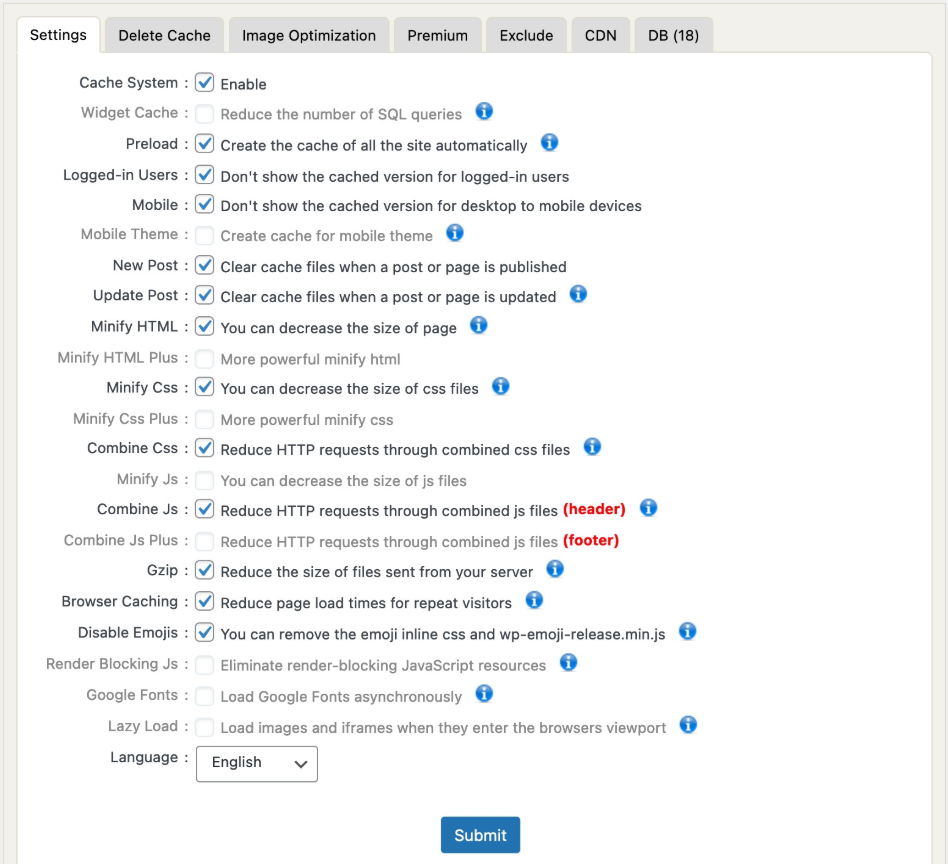Image resolution: width=948 pixels, height=864 pixels.
Task: Switch to the Delete Cache tab
Action: pos(163,34)
